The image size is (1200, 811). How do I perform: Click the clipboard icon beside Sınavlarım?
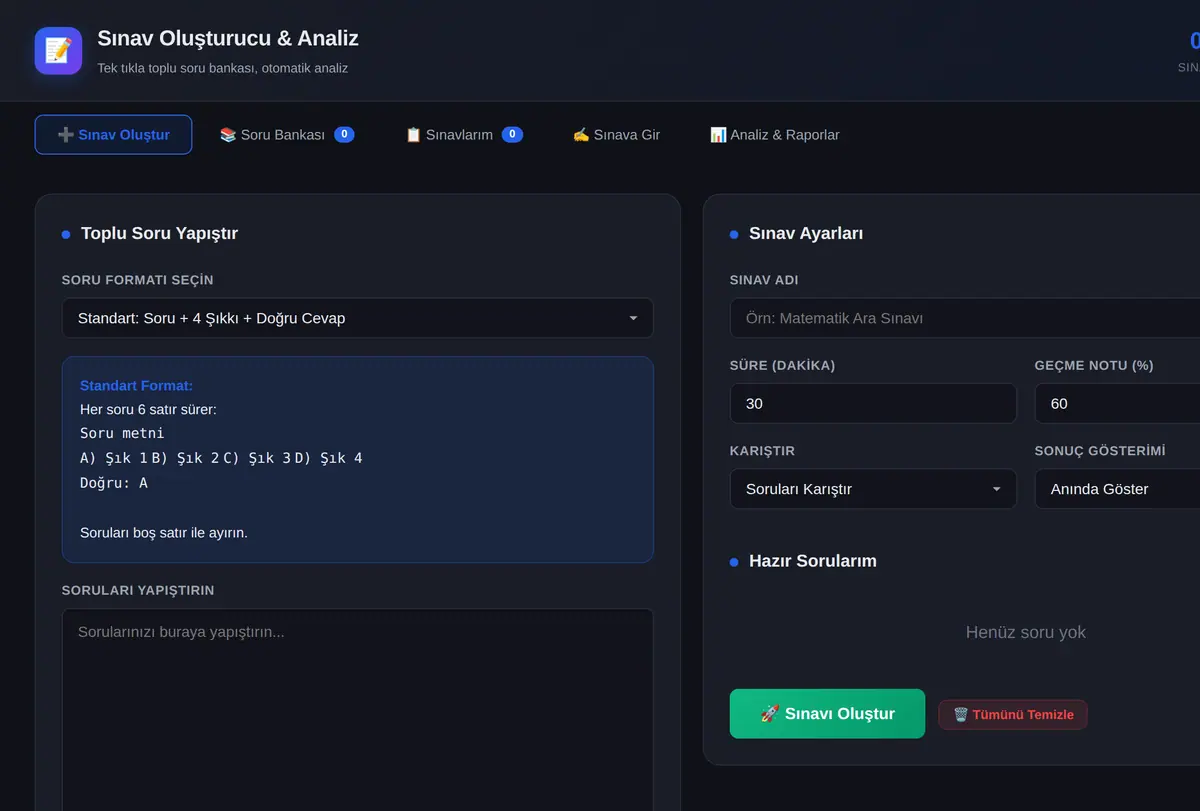[x=414, y=135]
